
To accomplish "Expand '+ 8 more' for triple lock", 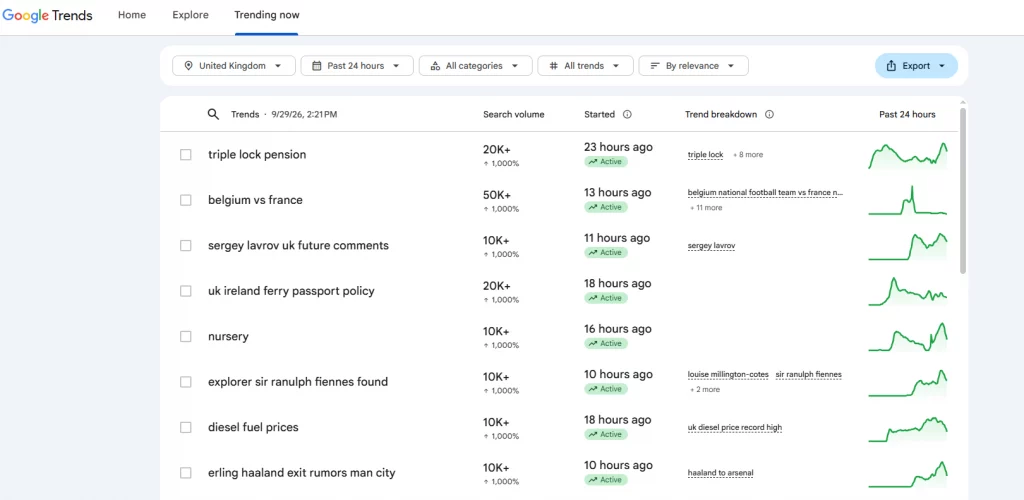I will [x=748, y=155].
